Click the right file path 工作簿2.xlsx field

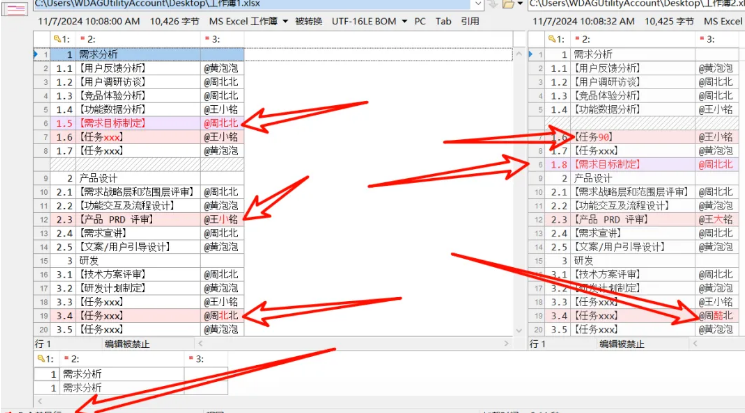(x=638, y=5)
